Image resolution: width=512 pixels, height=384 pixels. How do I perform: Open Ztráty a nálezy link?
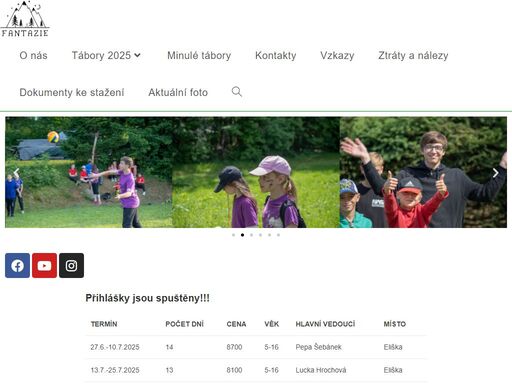point(413,55)
